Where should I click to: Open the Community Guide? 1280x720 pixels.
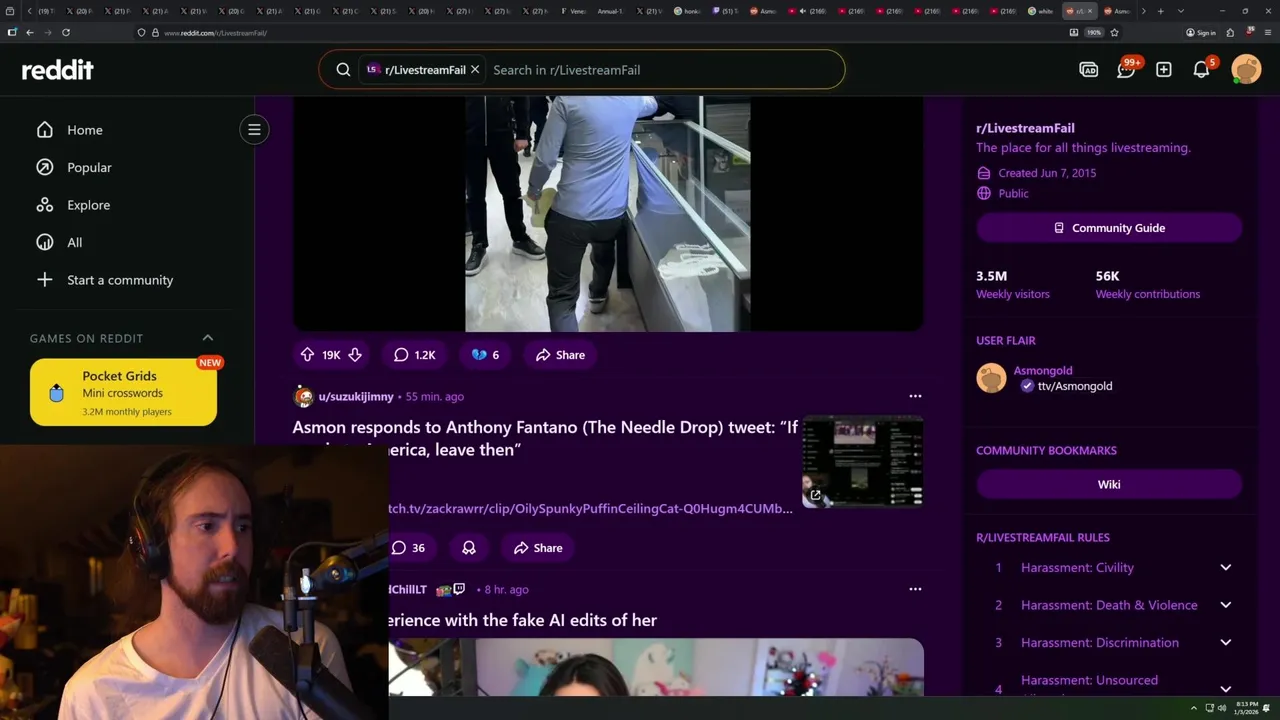[x=1109, y=228]
